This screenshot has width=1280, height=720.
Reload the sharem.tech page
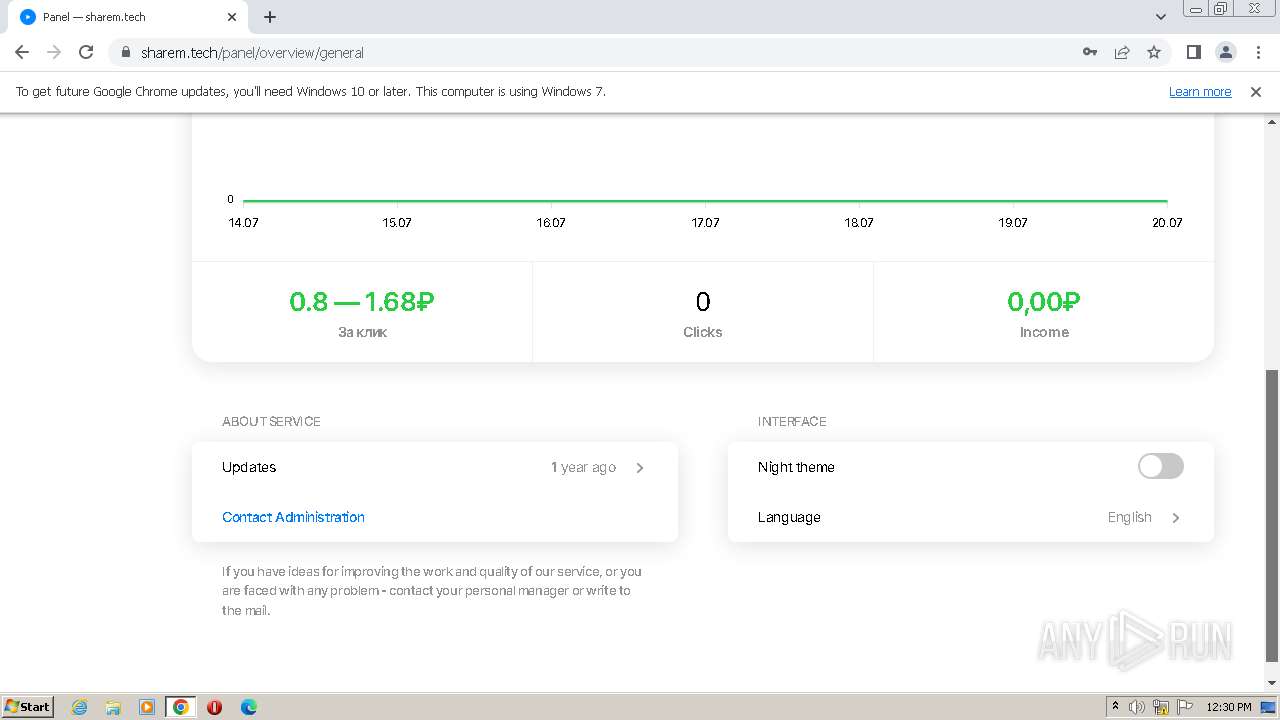pyautogui.click(x=86, y=52)
